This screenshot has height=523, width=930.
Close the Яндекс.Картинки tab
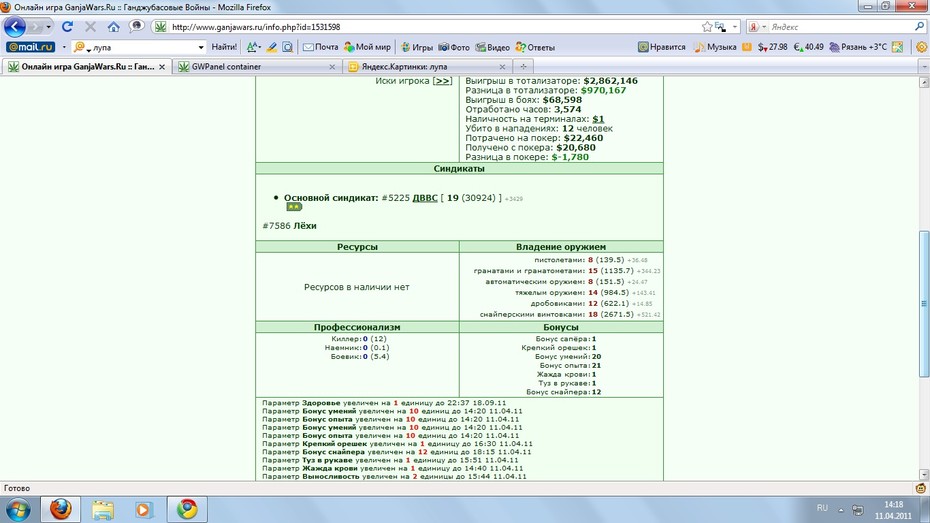tap(502, 67)
